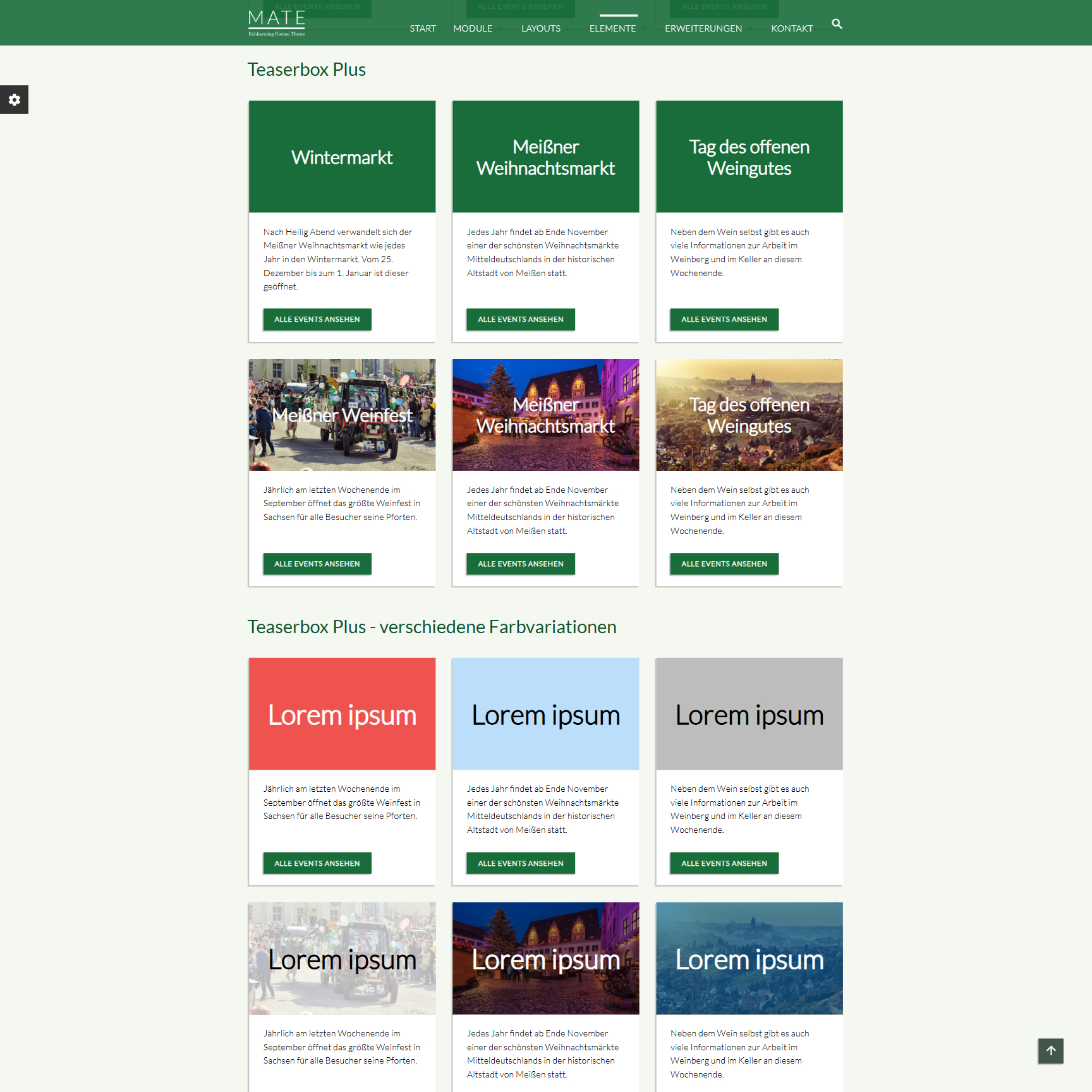Click the blue-tinted landscape Lorem ipsum image
Image resolution: width=1092 pixels, height=1092 pixels.
749,959
